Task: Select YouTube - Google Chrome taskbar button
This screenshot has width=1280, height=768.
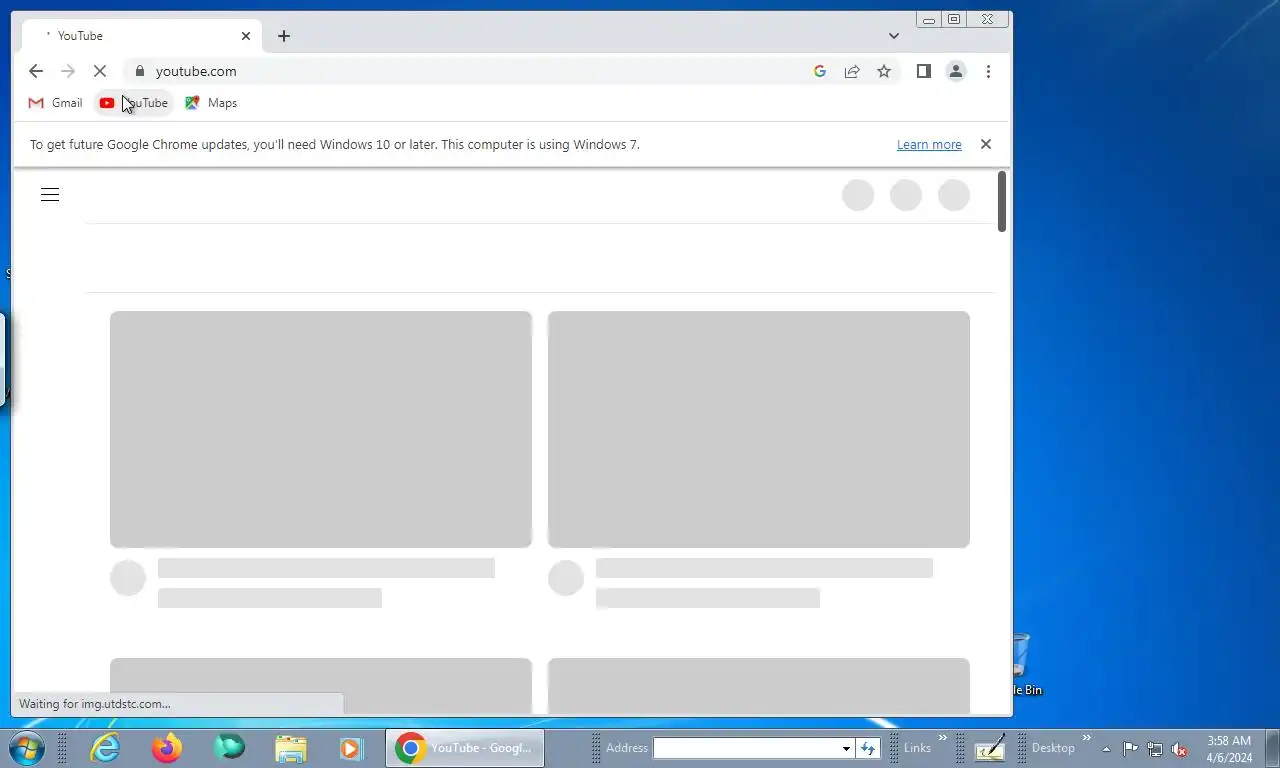Action: [x=465, y=748]
